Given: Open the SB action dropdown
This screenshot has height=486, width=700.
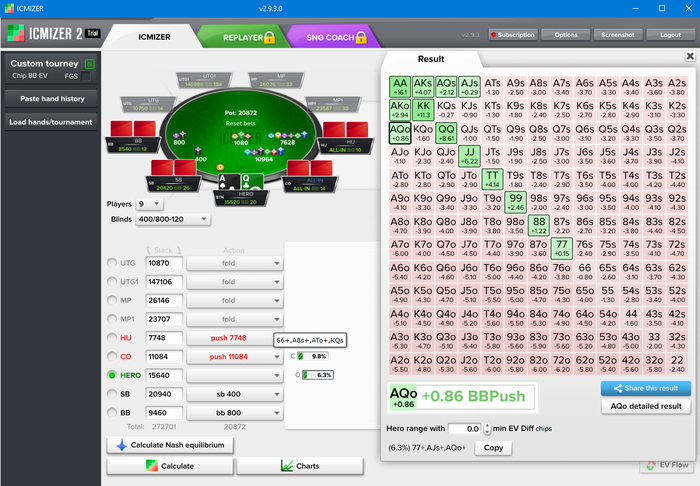Looking at the screenshot, I should (235, 394).
